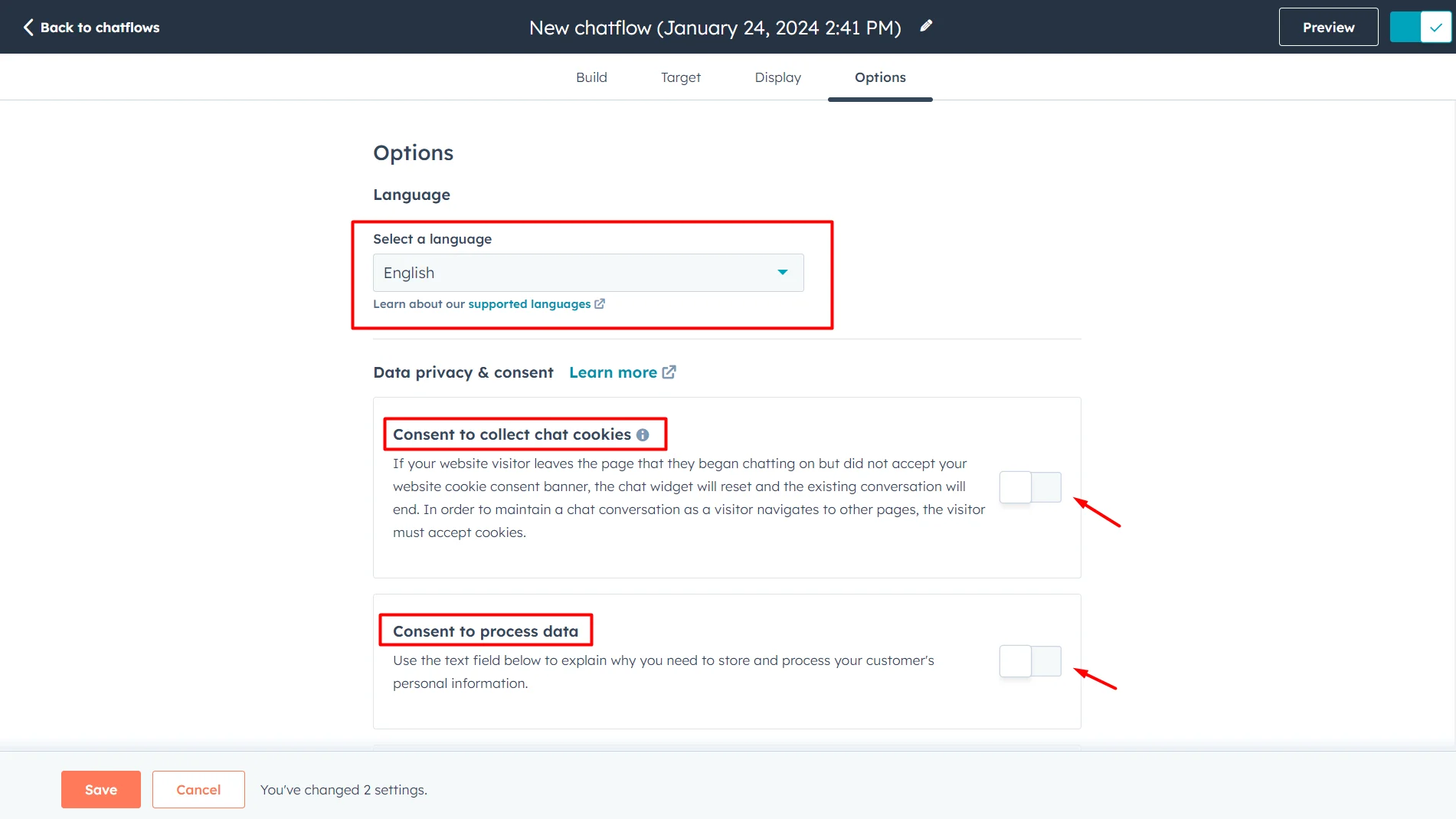Click the caret arrow in English field
The height and width of the screenshot is (819, 1456).
782,273
